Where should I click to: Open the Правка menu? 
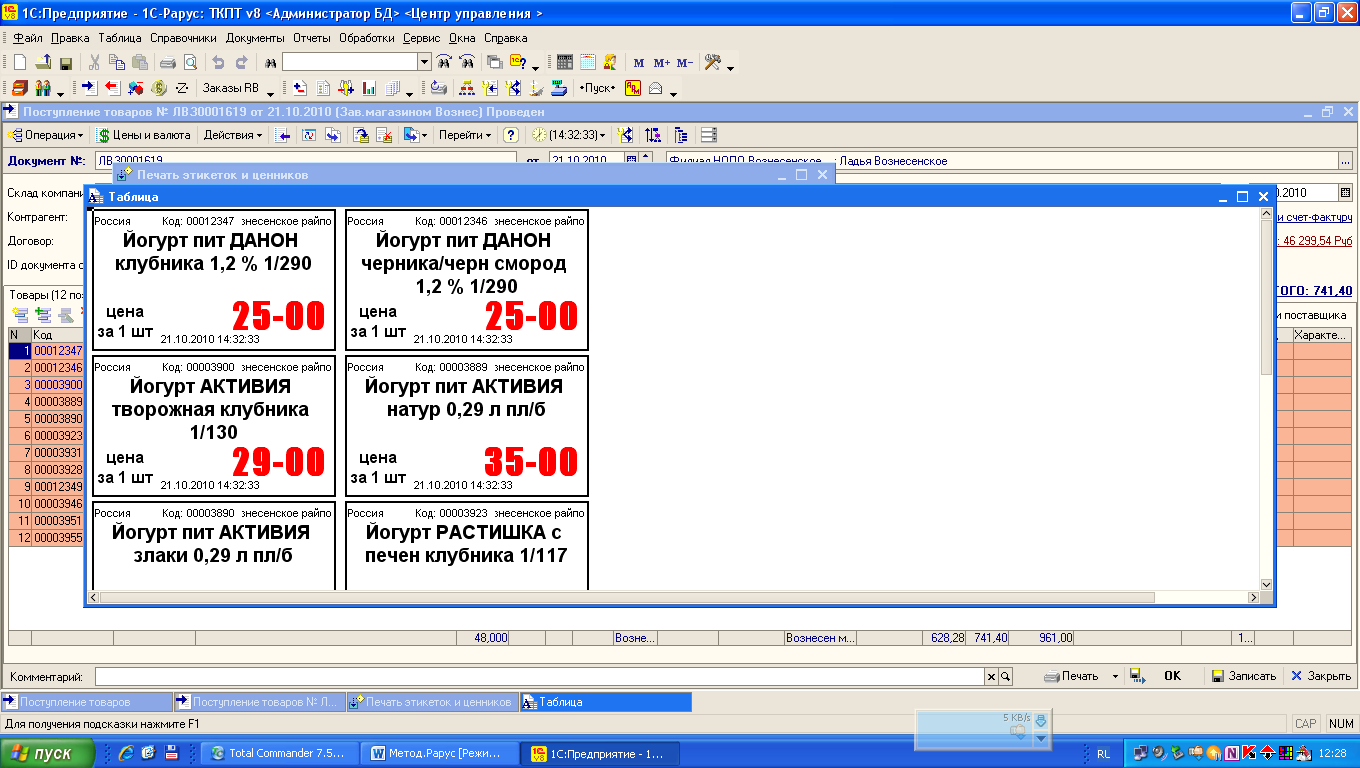70,38
